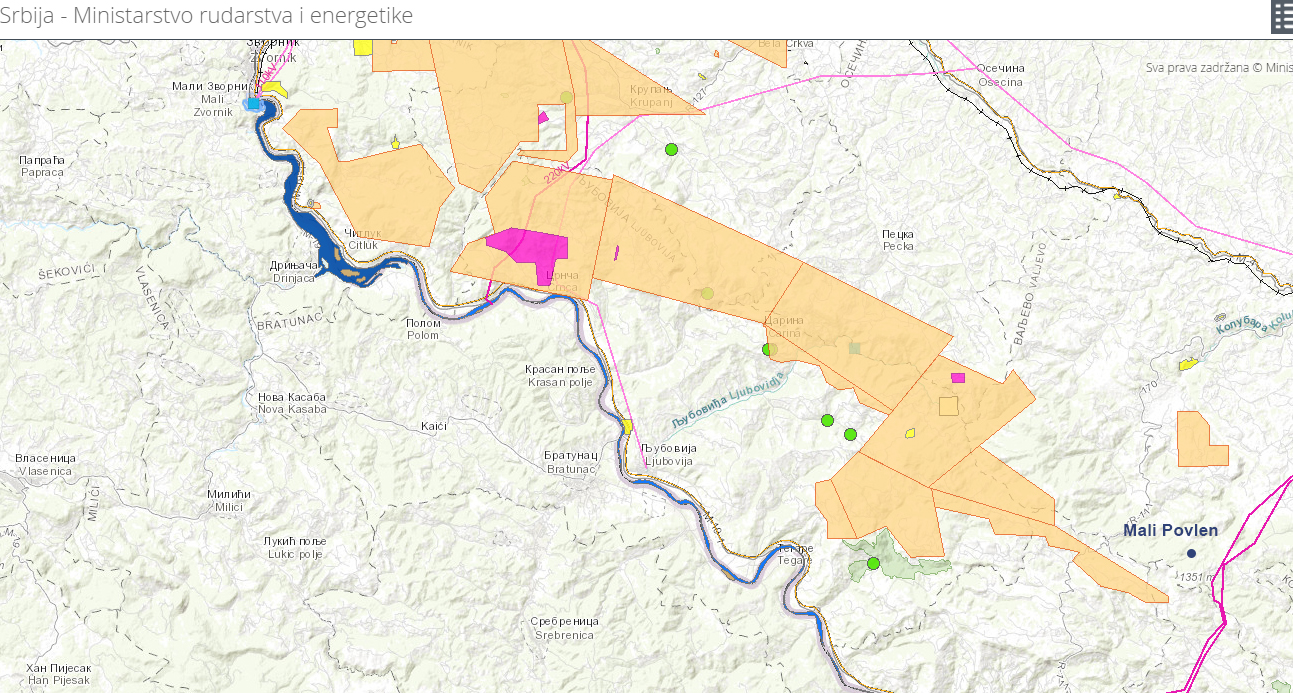Click the '1351 m' elevation label
The height and width of the screenshot is (693, 1293).
pyautogui.click(x=1197, y=577)
